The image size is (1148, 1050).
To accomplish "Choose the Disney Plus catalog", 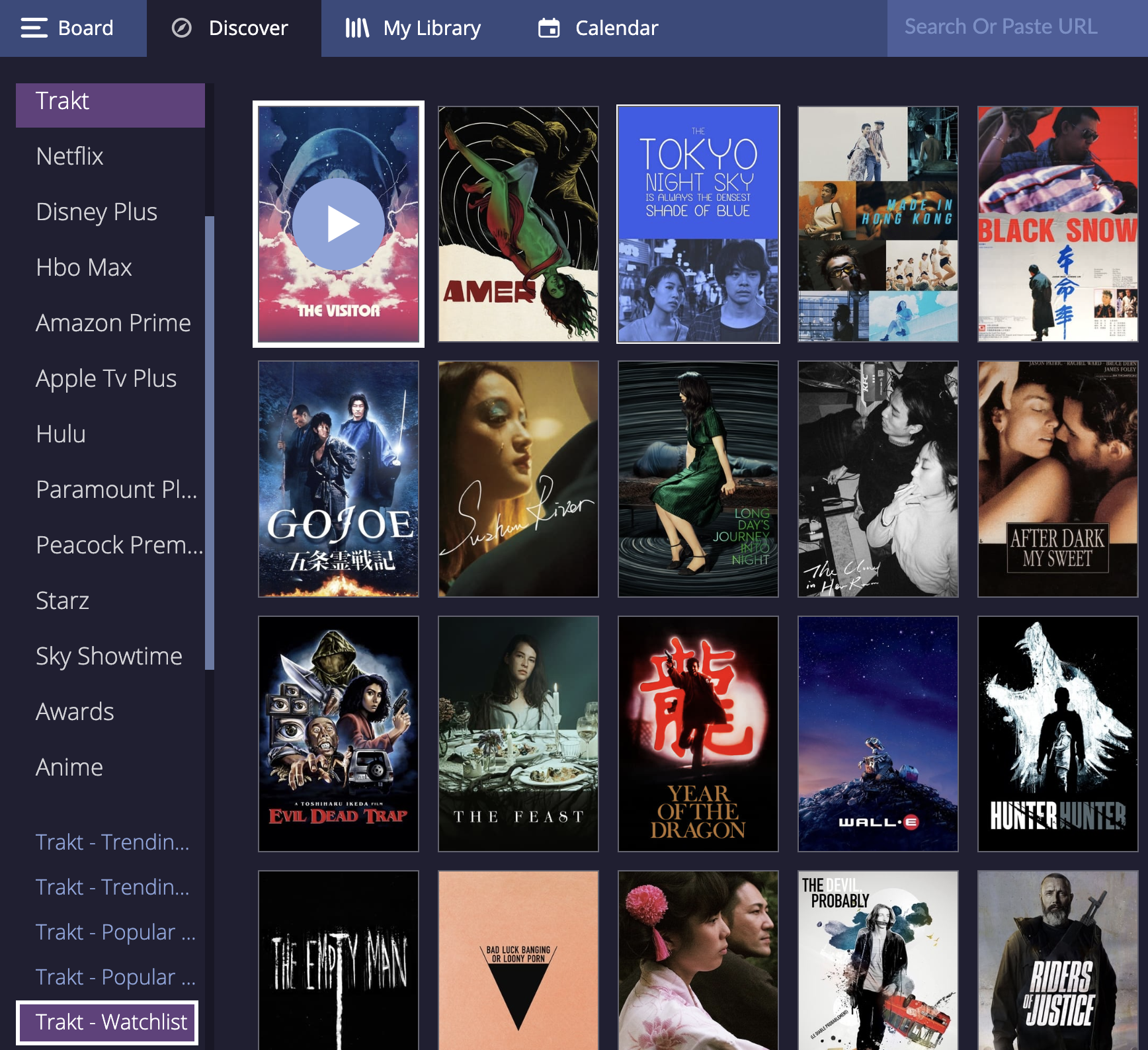I will tap(110, 212).
